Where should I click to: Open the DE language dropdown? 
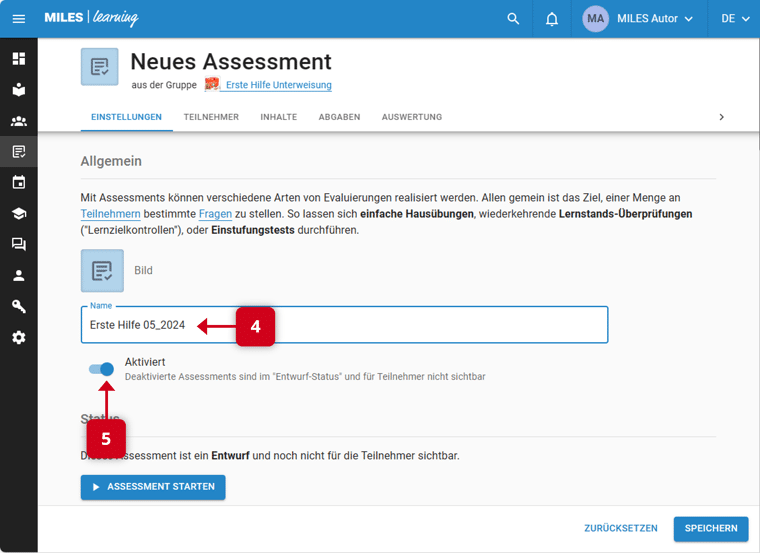point(735,19)
